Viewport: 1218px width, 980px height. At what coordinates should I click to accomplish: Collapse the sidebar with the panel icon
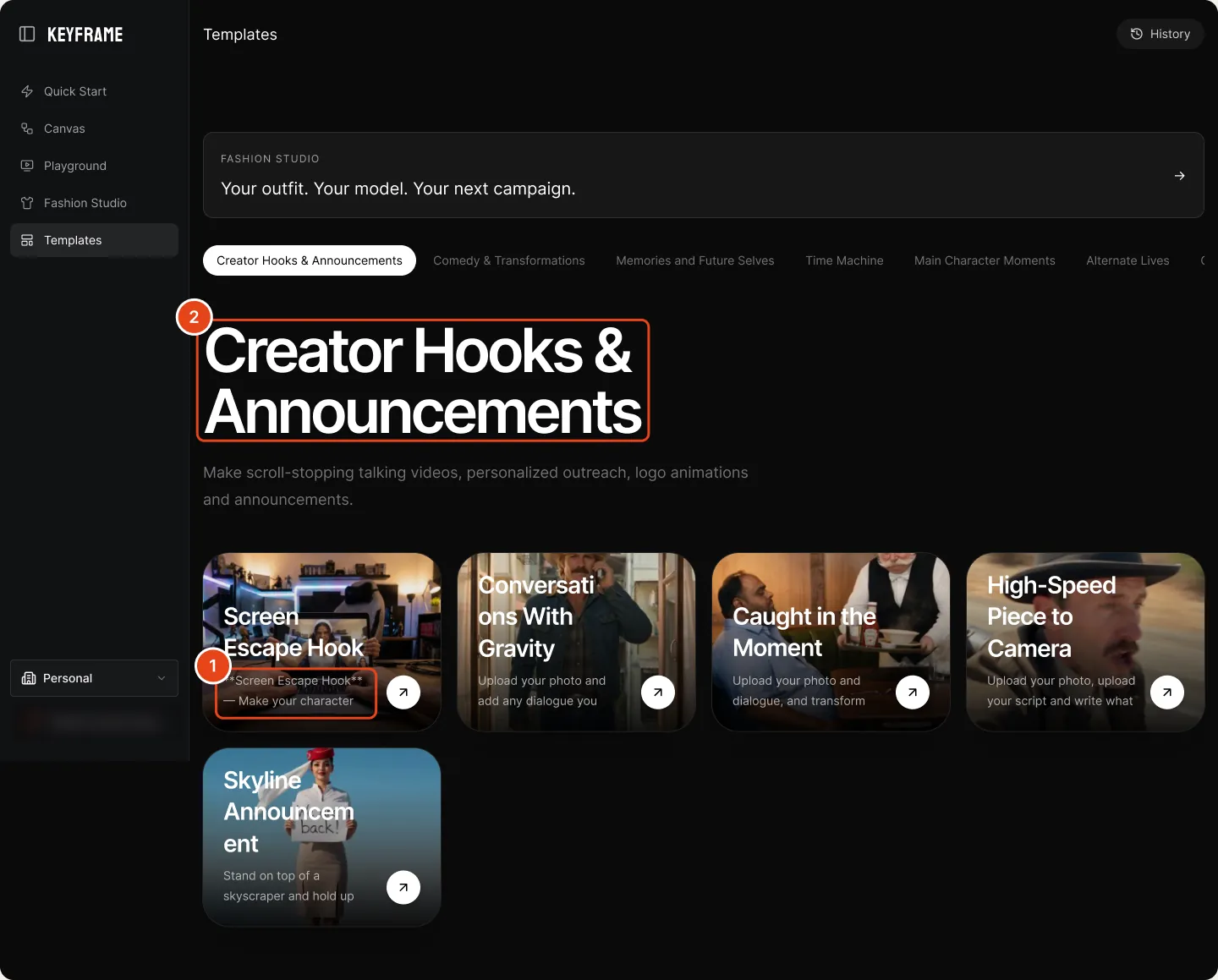coord(27,34)
